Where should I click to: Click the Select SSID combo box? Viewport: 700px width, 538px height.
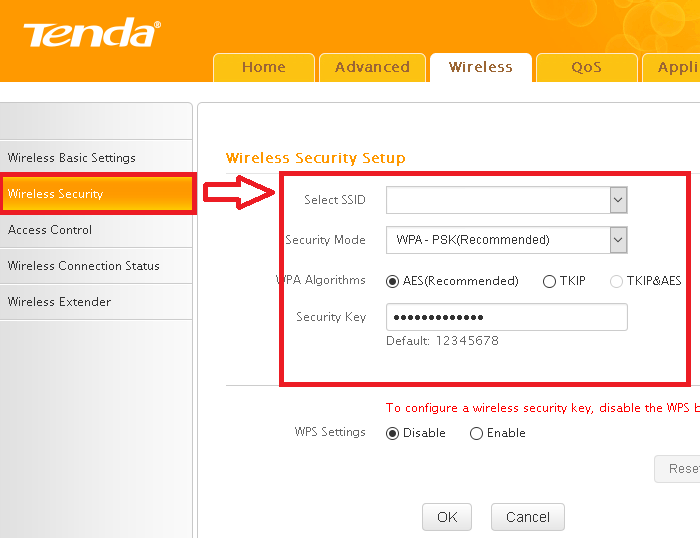click(507, 200)
